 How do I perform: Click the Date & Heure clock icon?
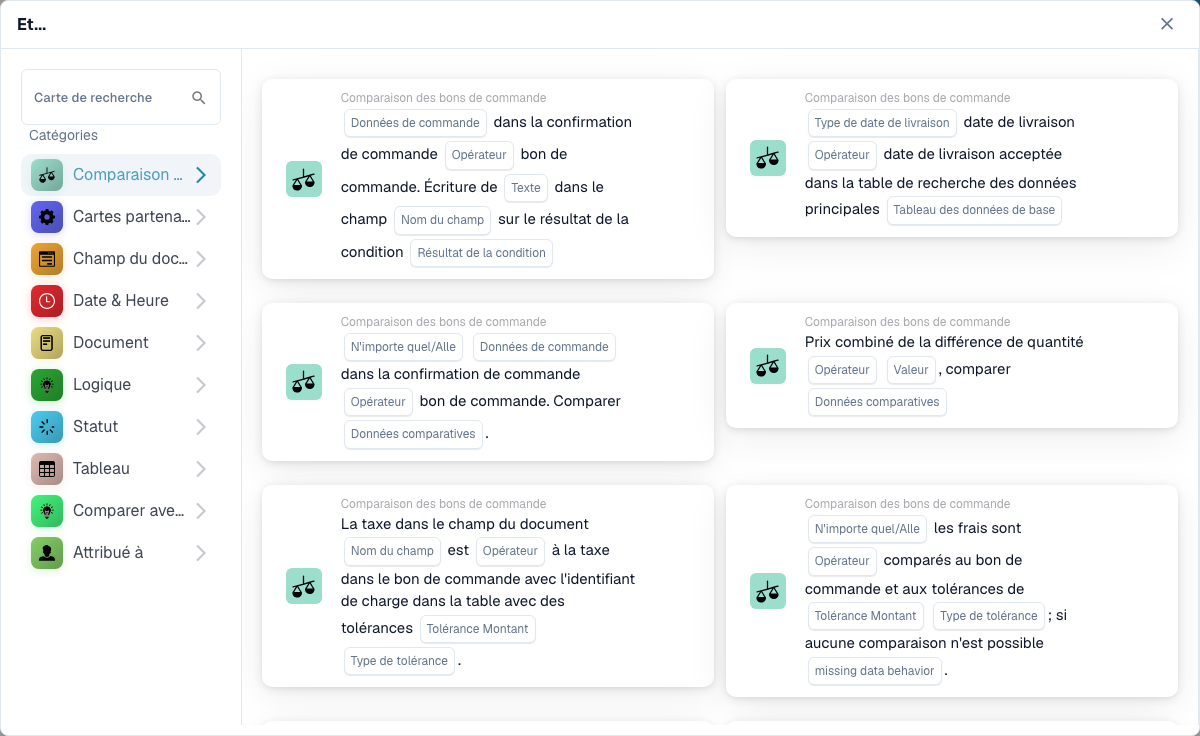(47, 301)
